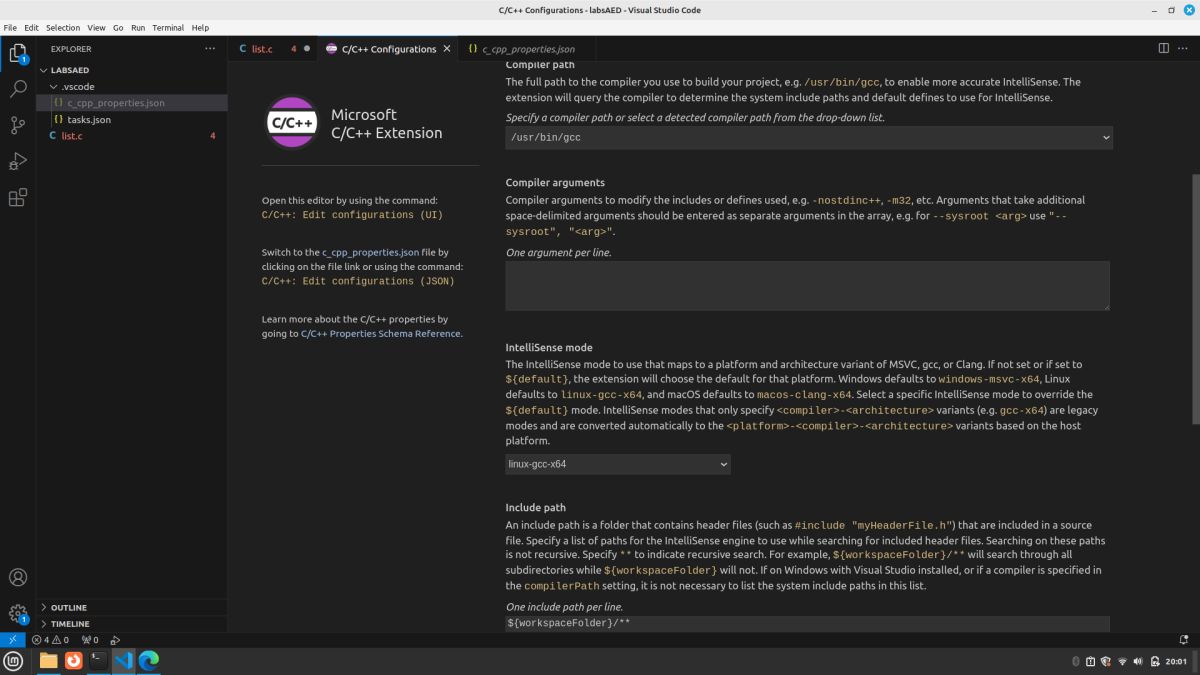Open the Terminal from the taskbar
The image size is (1200, 675).
pyautogui.click(x=98, y=661)
